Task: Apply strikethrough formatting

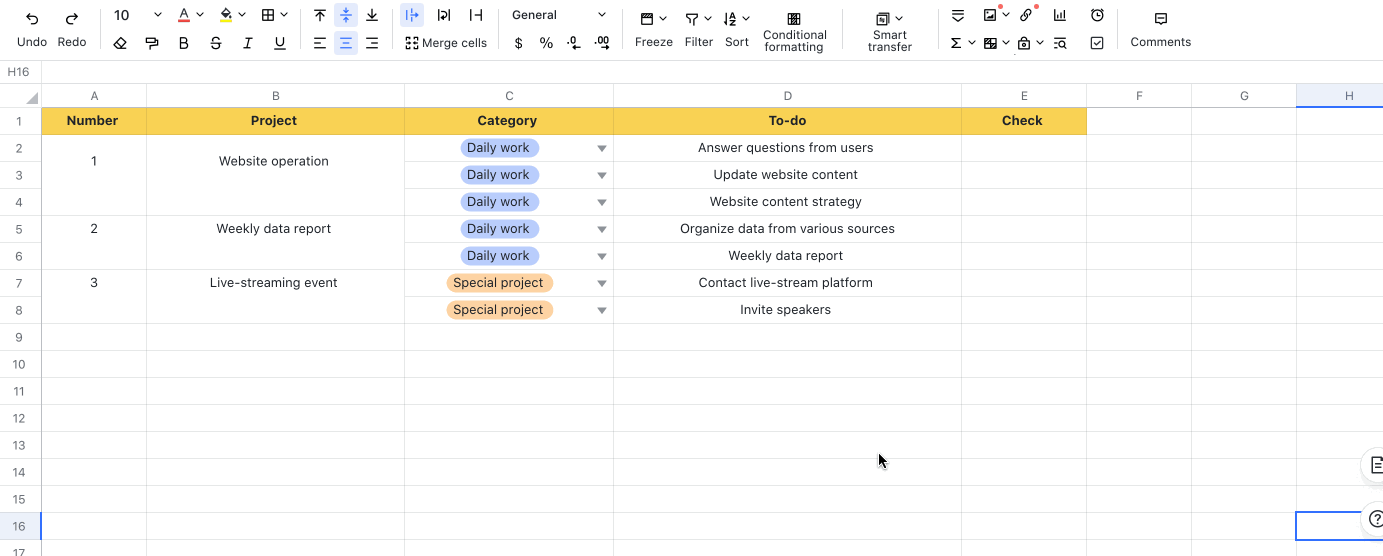Action: pos(216,43)
